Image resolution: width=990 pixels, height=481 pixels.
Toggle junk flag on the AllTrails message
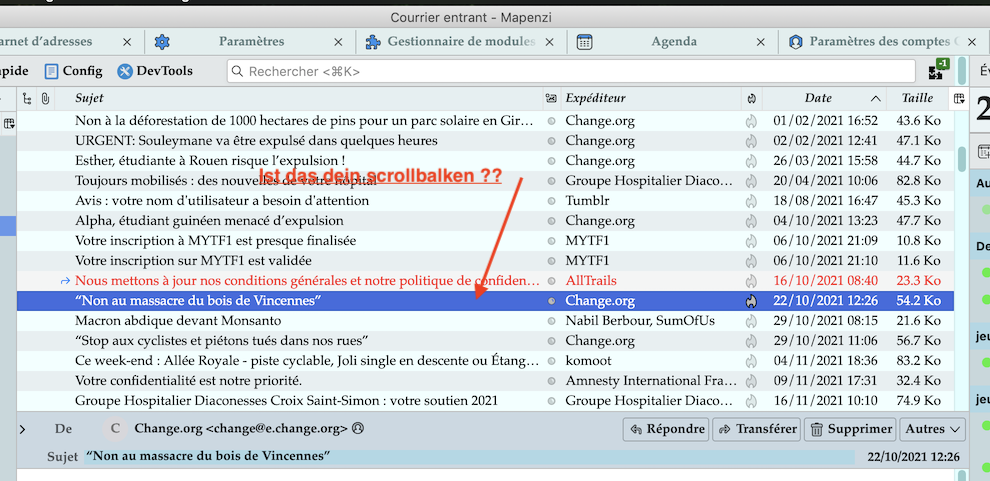point(751,281)
